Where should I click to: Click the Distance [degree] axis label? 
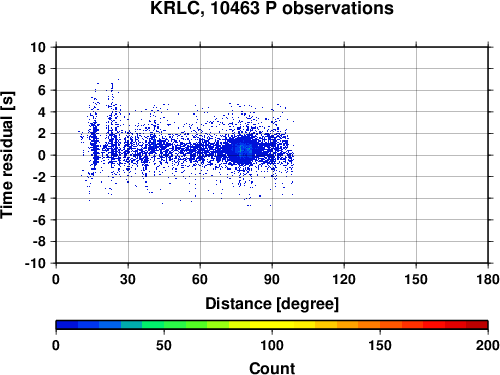[272, 304]
